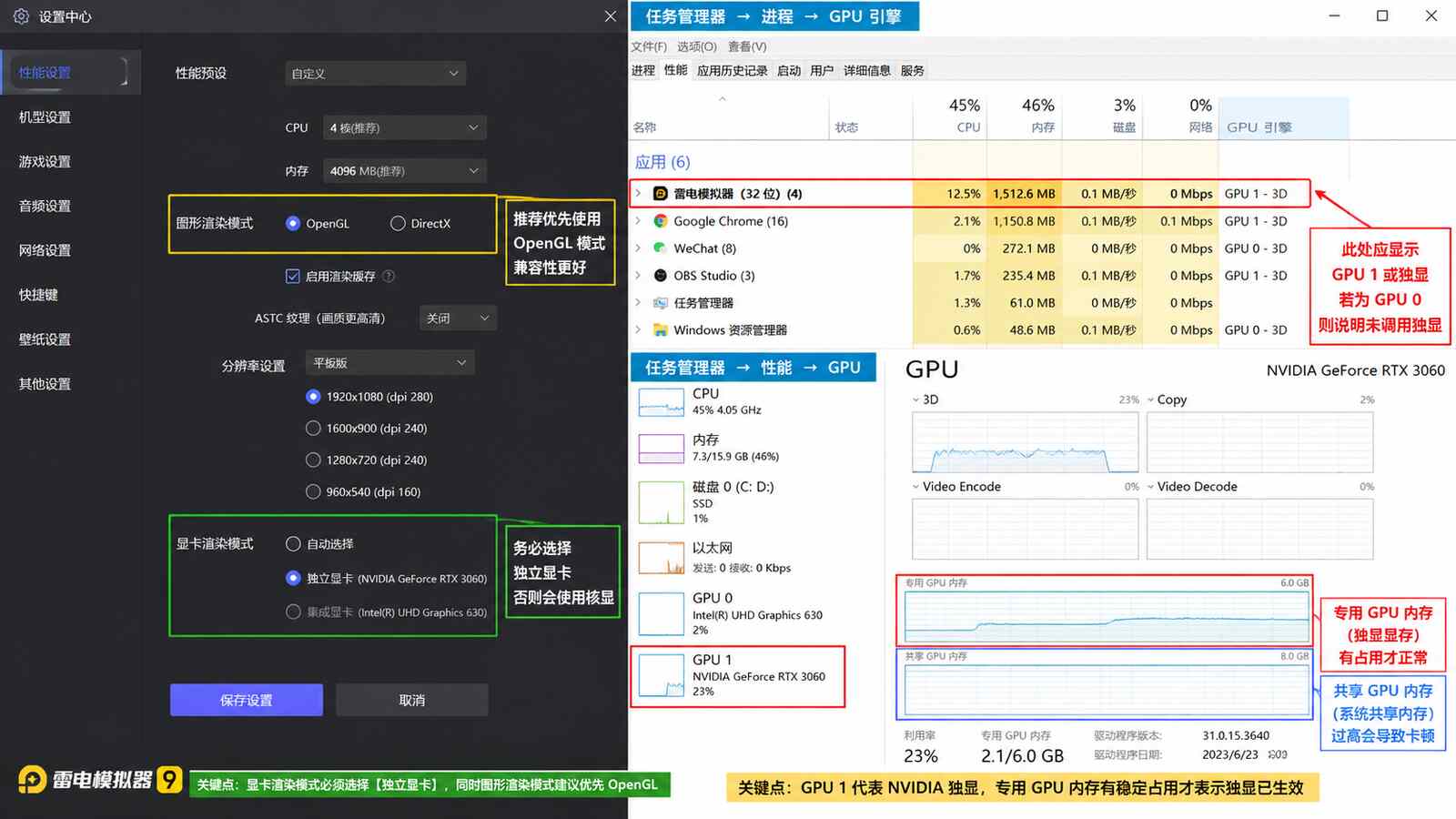Screen dimensions: 1456x819
Task: Expand the Google Chrome process row
Action: coord(638,221)
